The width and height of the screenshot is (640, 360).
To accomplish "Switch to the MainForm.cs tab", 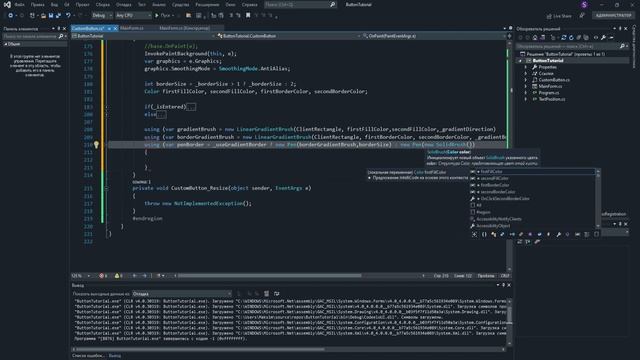I will [x=132, y=28].
